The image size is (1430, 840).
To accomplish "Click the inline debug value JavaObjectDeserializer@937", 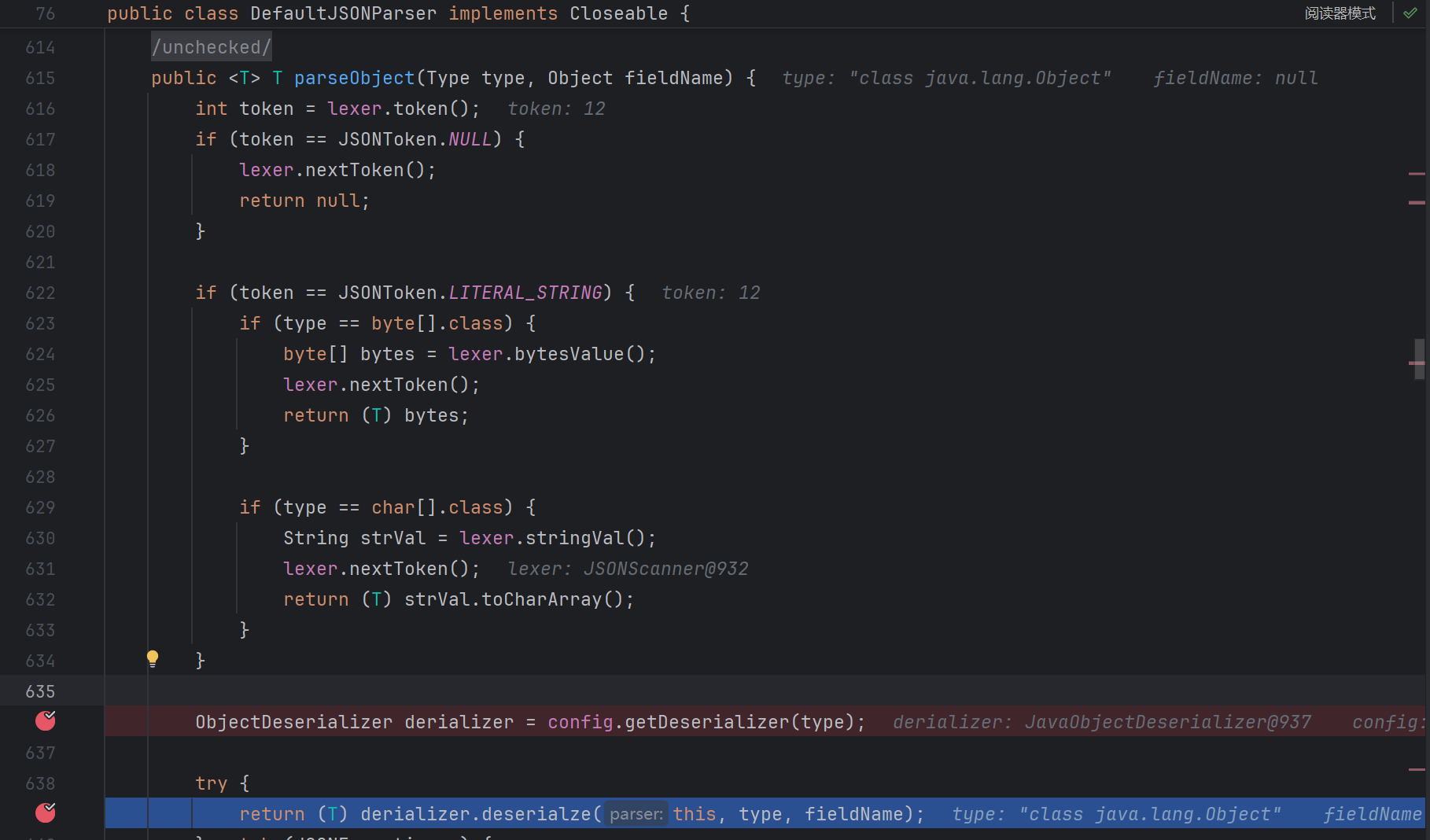I will point(1167,722).
